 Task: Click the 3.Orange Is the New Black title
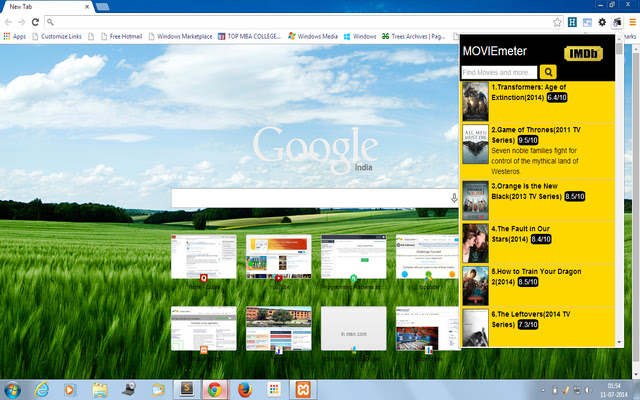[x=526, y=191]
